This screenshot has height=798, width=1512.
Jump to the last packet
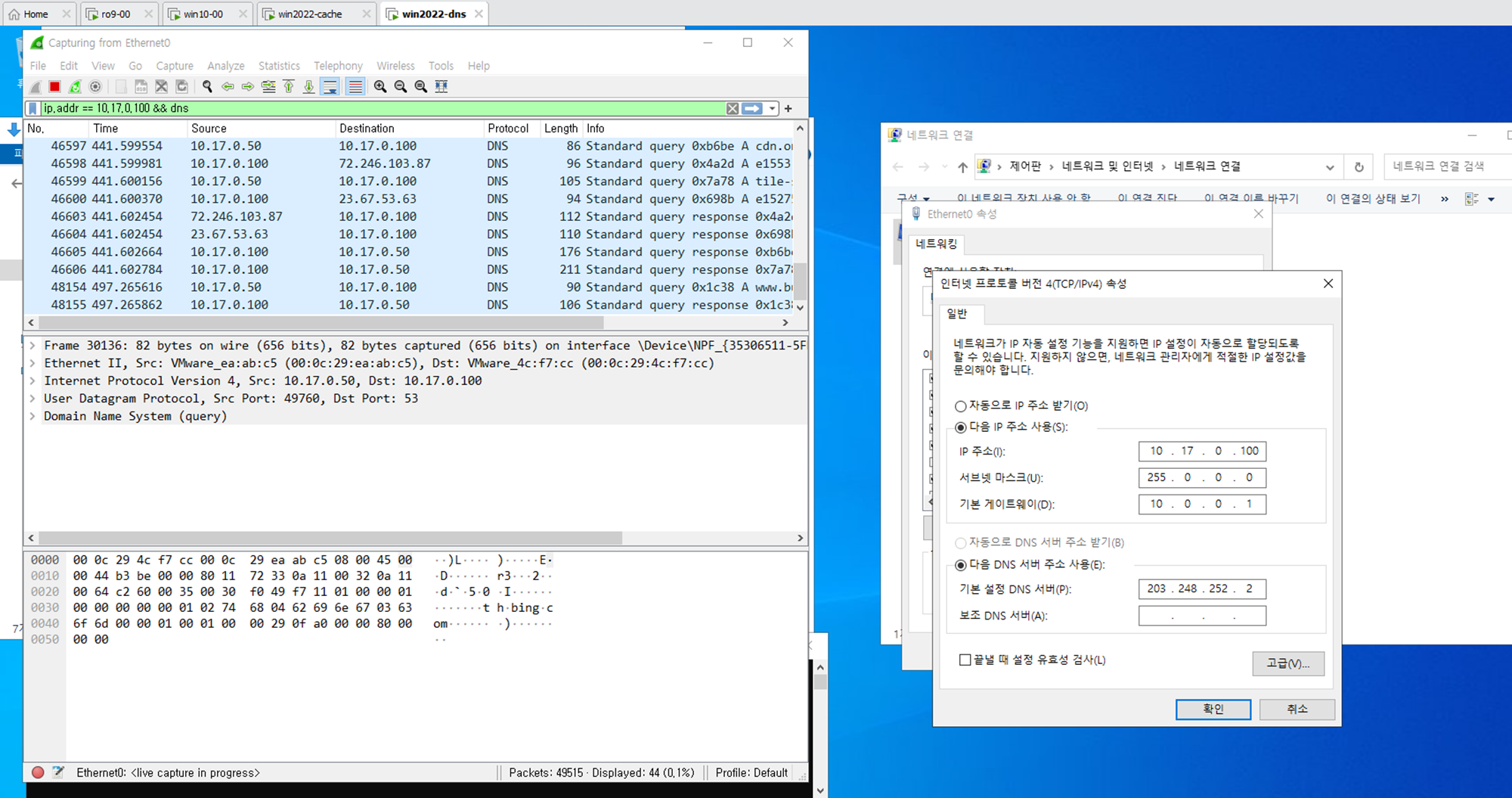[309, 87]
